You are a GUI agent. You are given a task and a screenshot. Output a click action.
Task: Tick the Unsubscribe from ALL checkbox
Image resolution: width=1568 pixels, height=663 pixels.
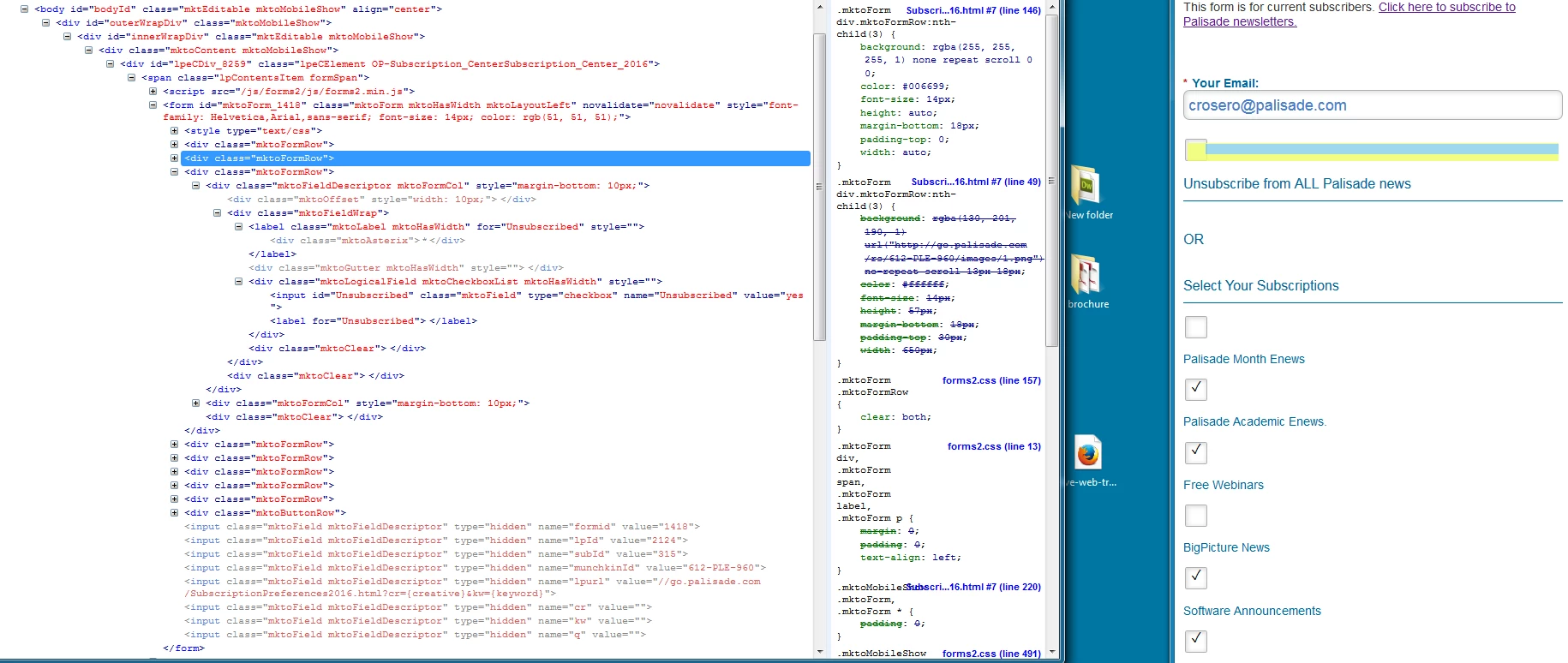[1196, 150]
